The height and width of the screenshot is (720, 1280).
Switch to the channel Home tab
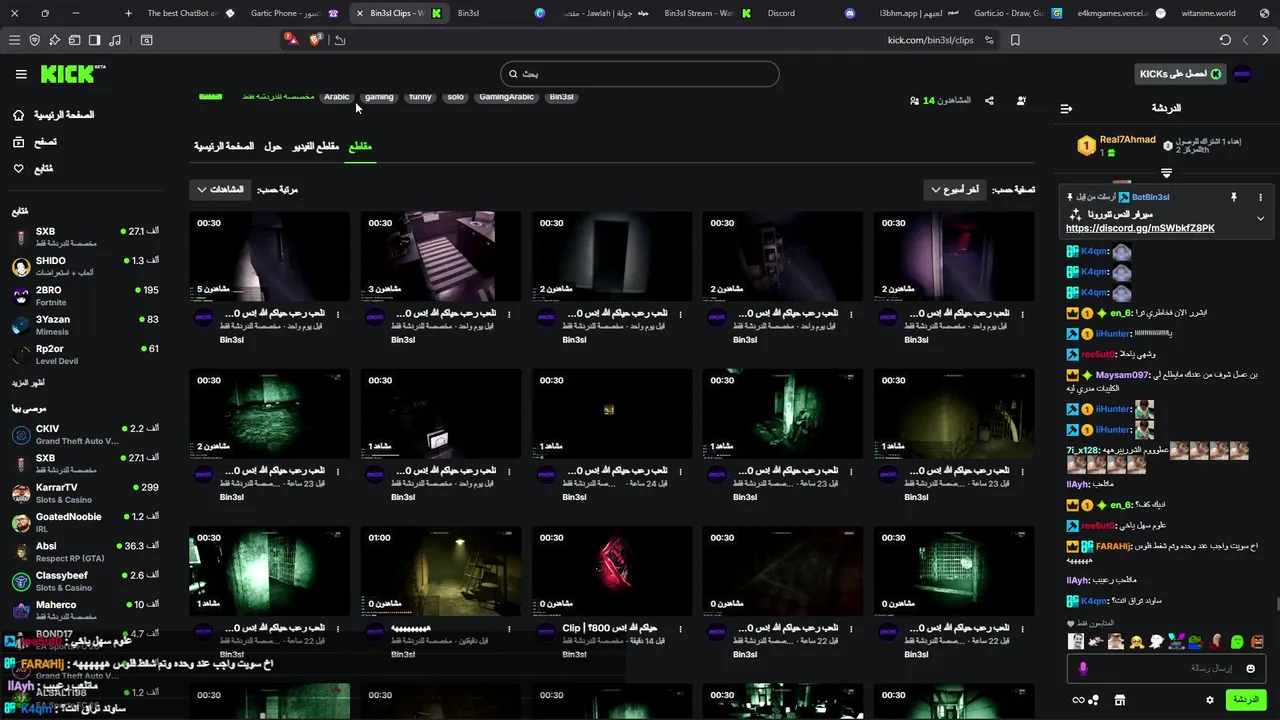224,146
